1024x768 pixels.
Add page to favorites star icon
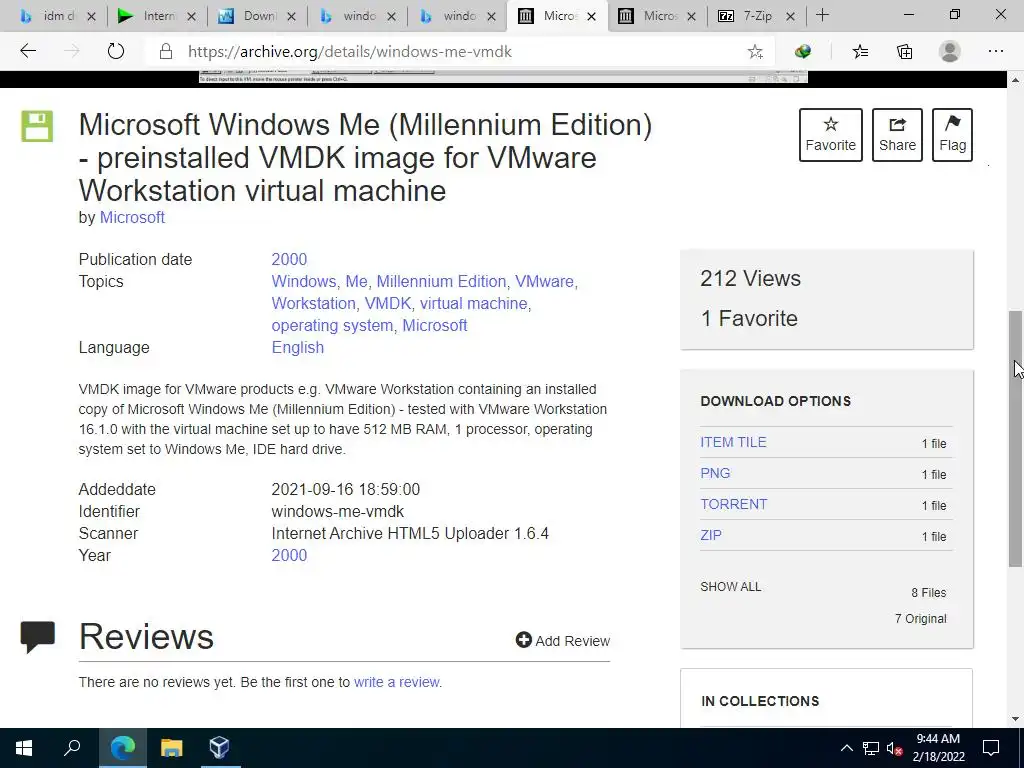[x=755, y=52]
